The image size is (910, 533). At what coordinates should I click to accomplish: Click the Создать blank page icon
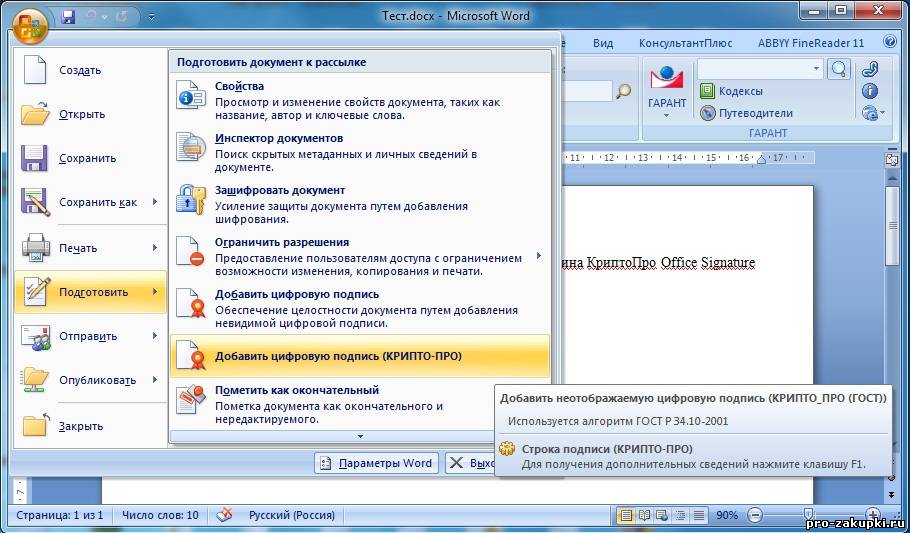[x=35, y=70]
